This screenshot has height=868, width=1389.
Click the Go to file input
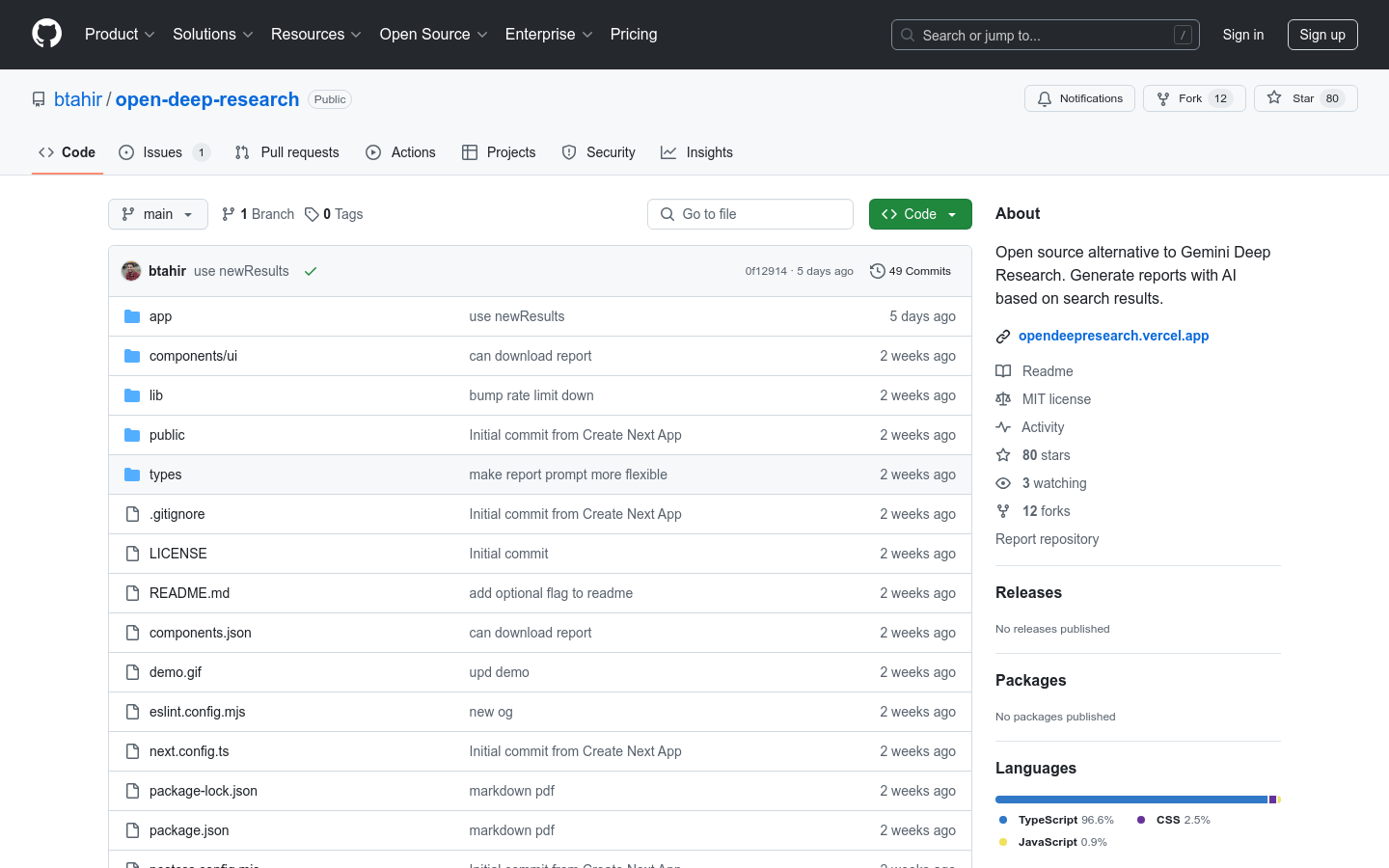750,214
